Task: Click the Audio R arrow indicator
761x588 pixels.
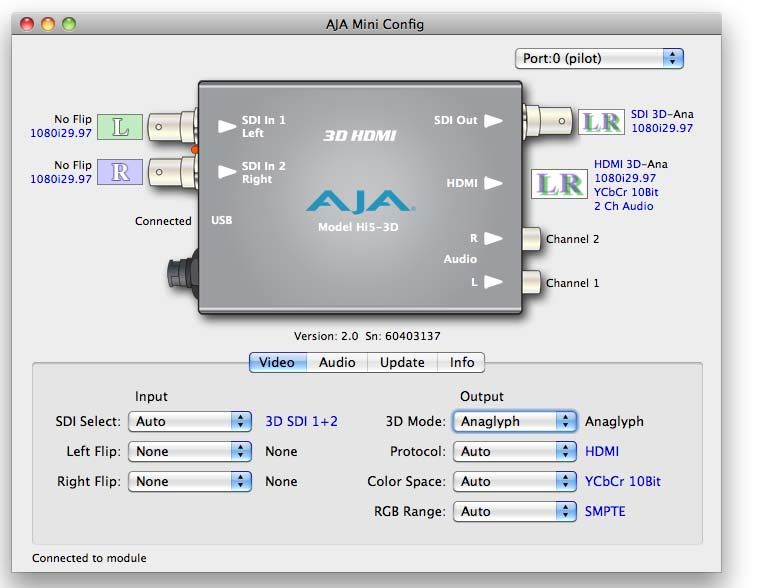Action: (493, 238)
